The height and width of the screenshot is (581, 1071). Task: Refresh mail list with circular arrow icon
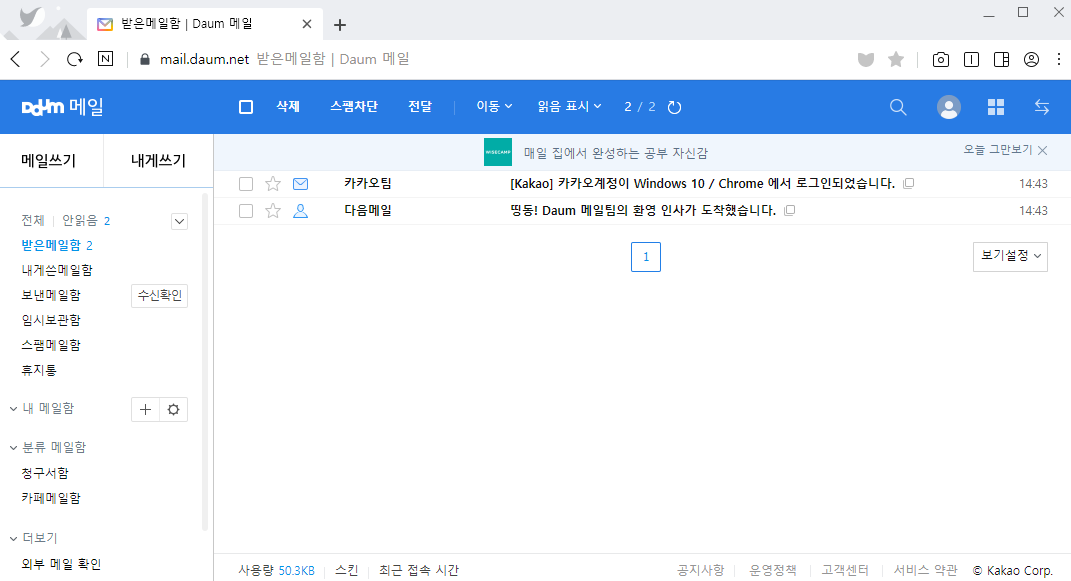point(674,107)
